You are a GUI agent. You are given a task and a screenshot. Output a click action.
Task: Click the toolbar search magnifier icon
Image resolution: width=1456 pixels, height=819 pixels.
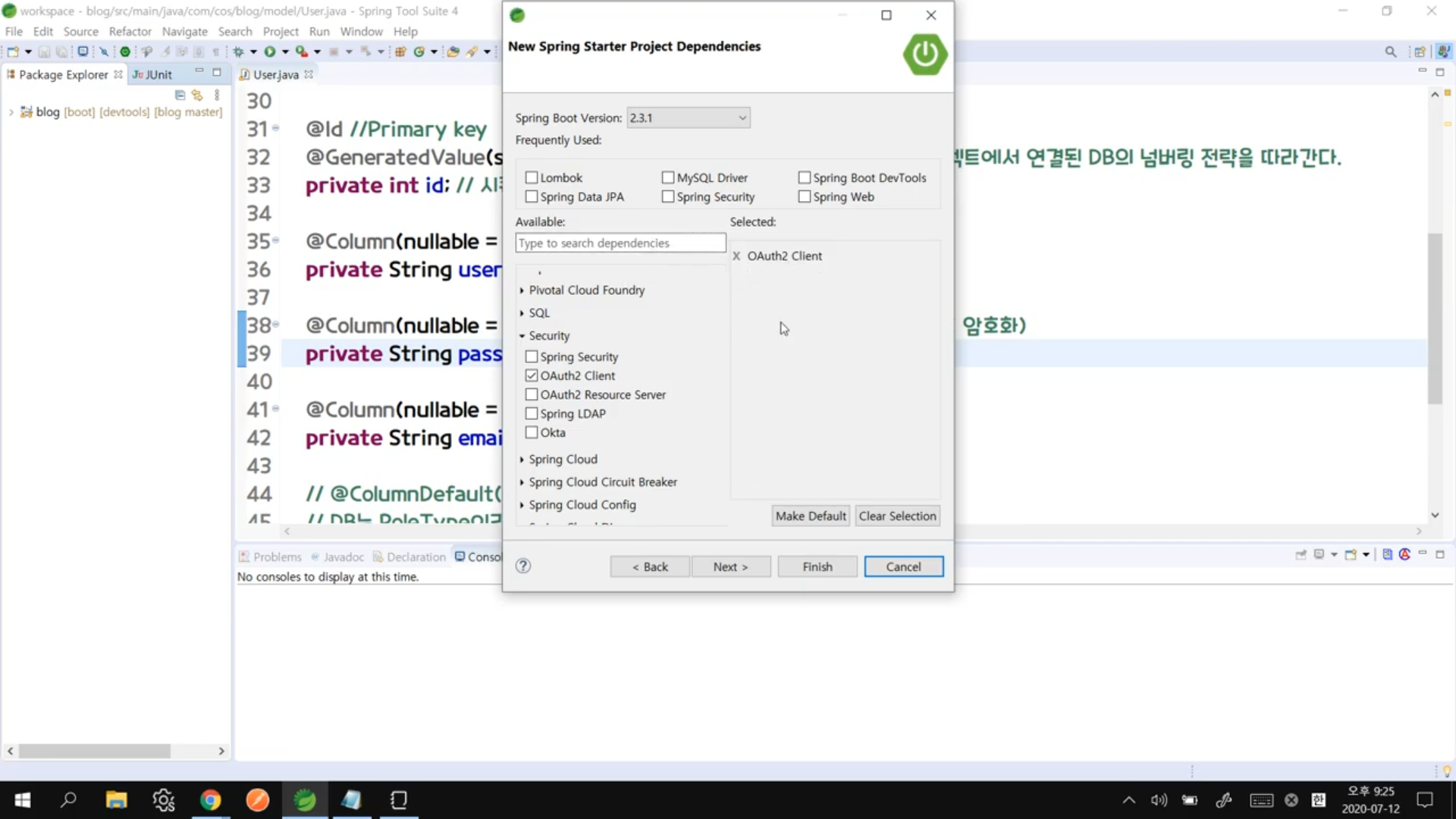[x=1390, y=52]
